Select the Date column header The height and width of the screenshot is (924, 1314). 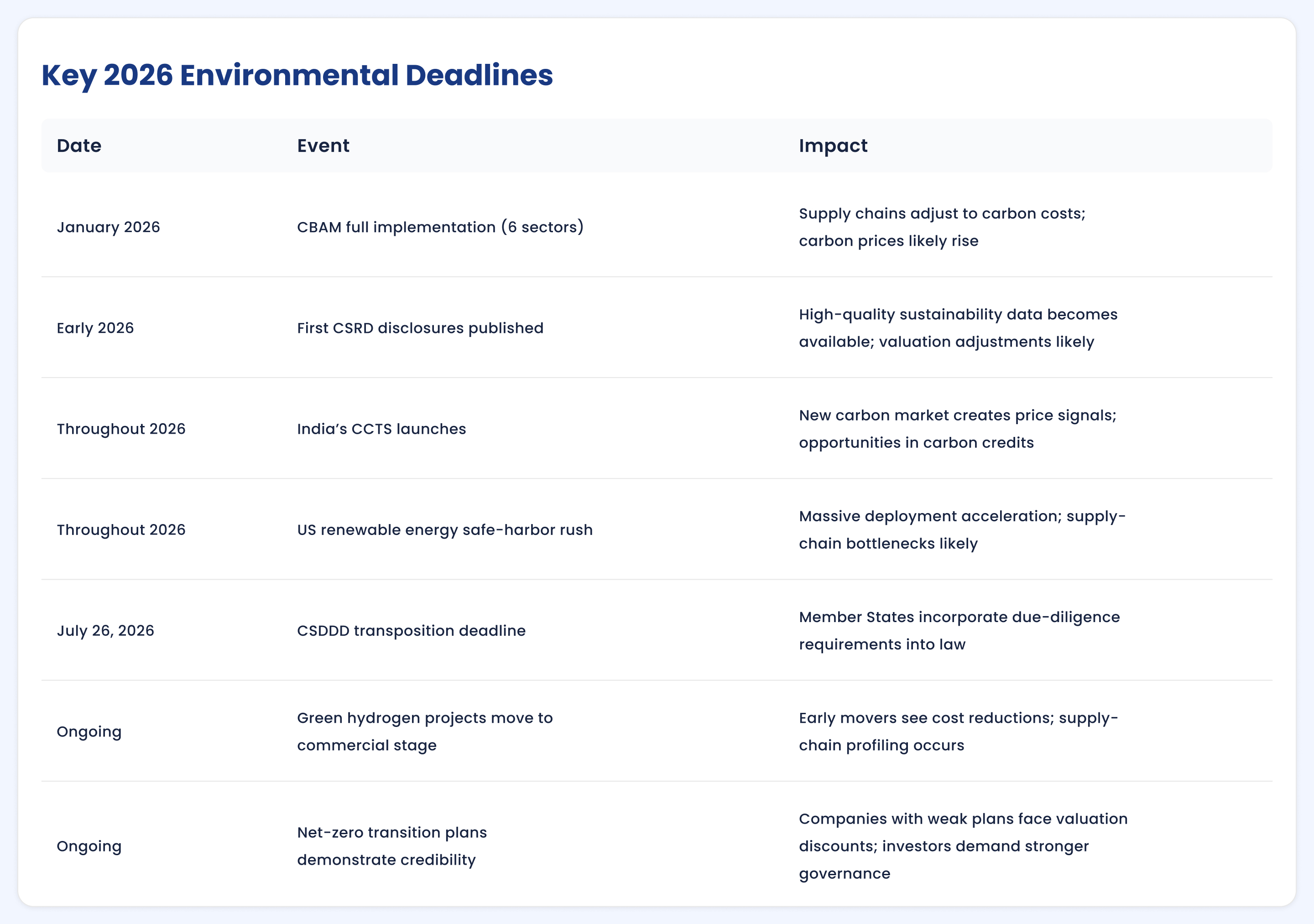tap(78, 146)
